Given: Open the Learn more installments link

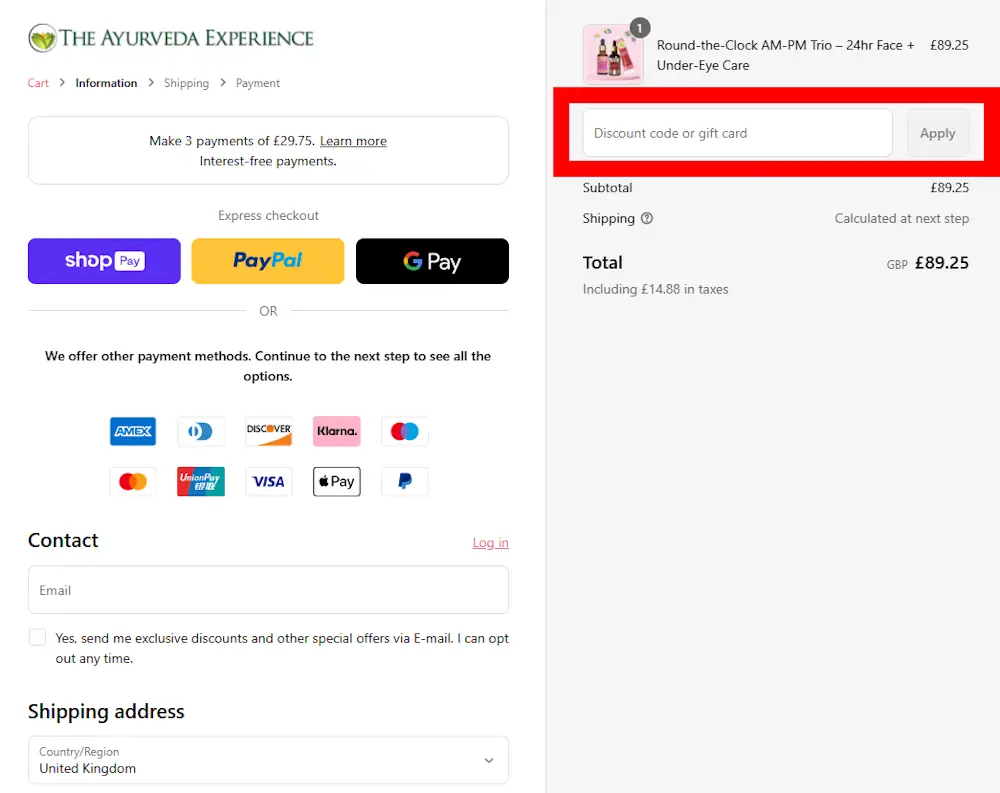Looking at the screenshot, I should point(353,141).
